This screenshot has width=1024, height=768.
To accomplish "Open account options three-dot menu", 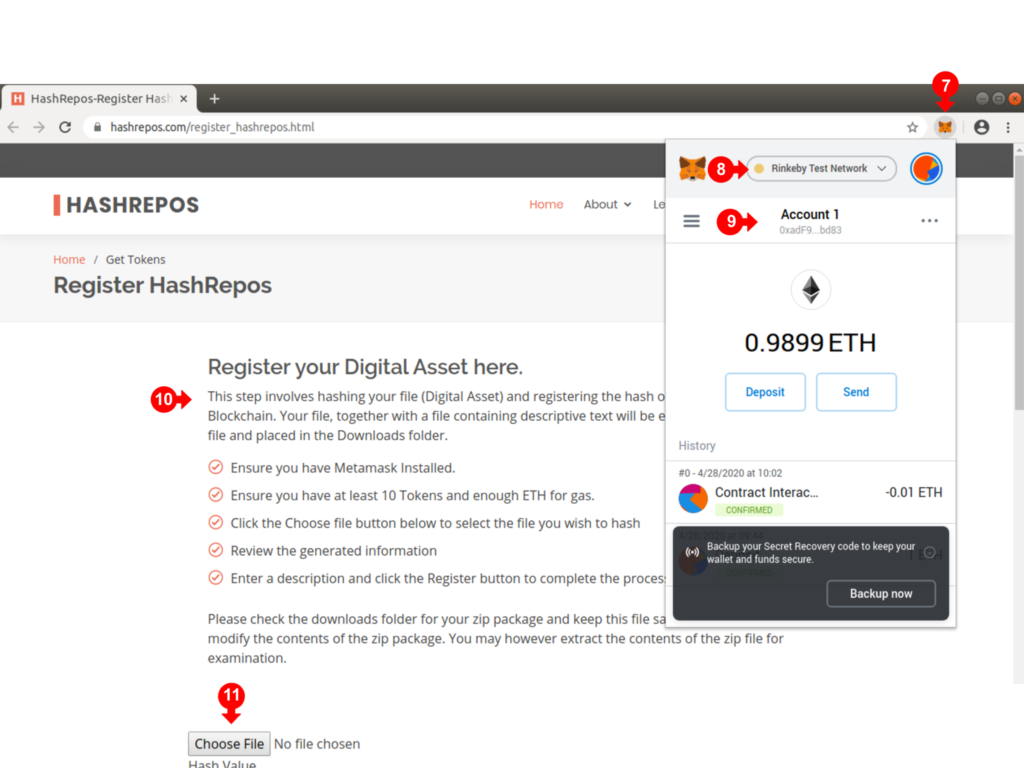I will (929, 221).
